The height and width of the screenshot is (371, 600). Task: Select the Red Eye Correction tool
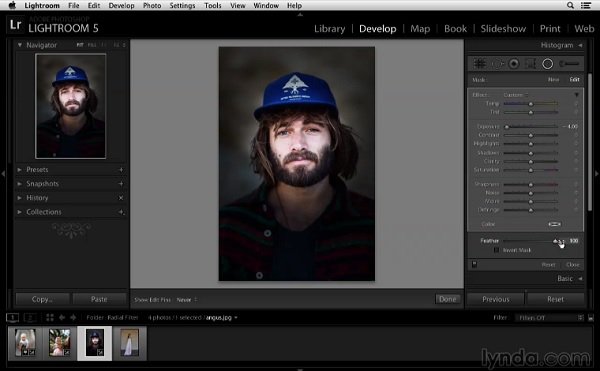514,64
